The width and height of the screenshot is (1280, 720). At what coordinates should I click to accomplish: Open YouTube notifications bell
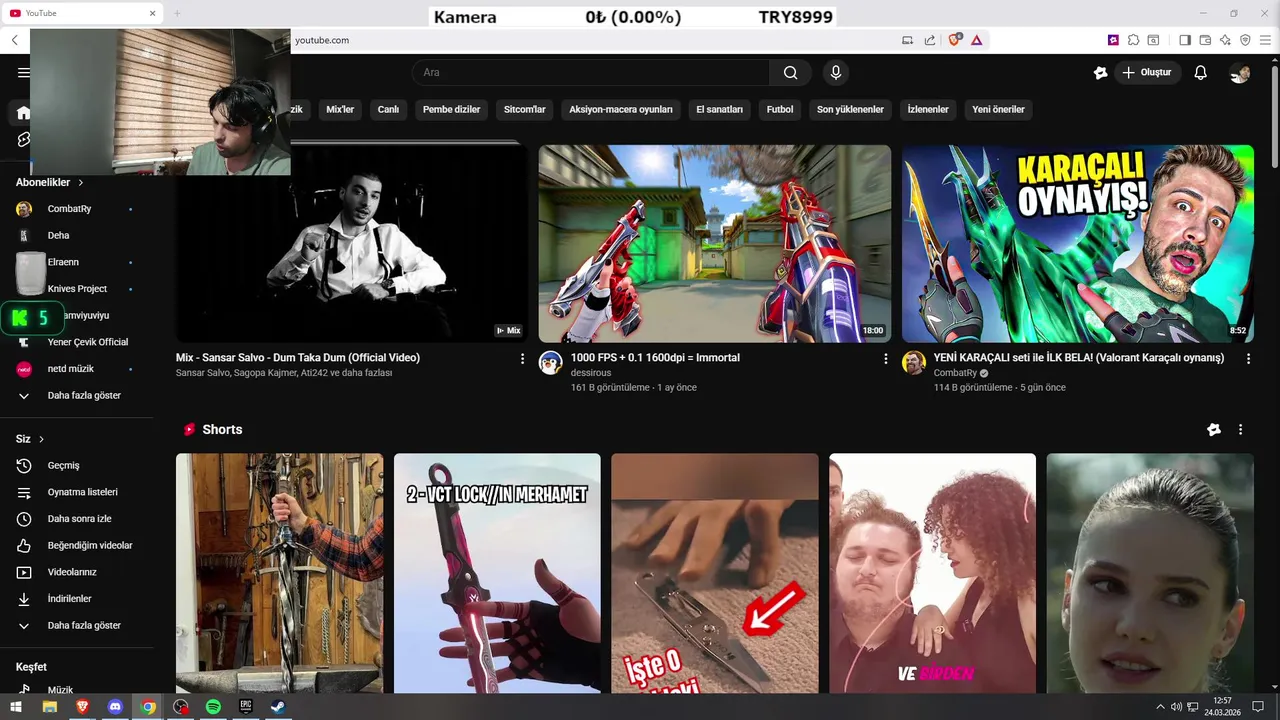(1201, 72)
